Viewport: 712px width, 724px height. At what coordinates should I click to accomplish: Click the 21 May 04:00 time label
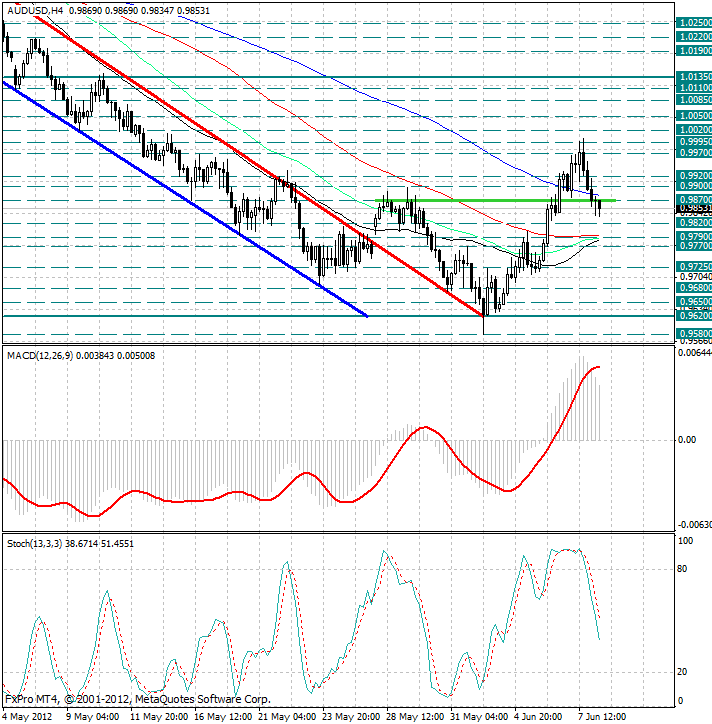287,717
